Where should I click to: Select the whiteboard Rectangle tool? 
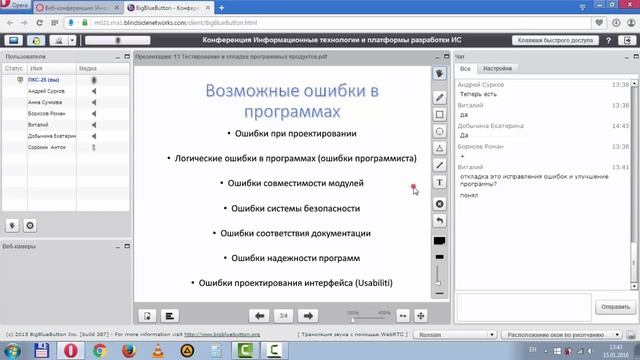pyautogui.click(x=439, y=115)
